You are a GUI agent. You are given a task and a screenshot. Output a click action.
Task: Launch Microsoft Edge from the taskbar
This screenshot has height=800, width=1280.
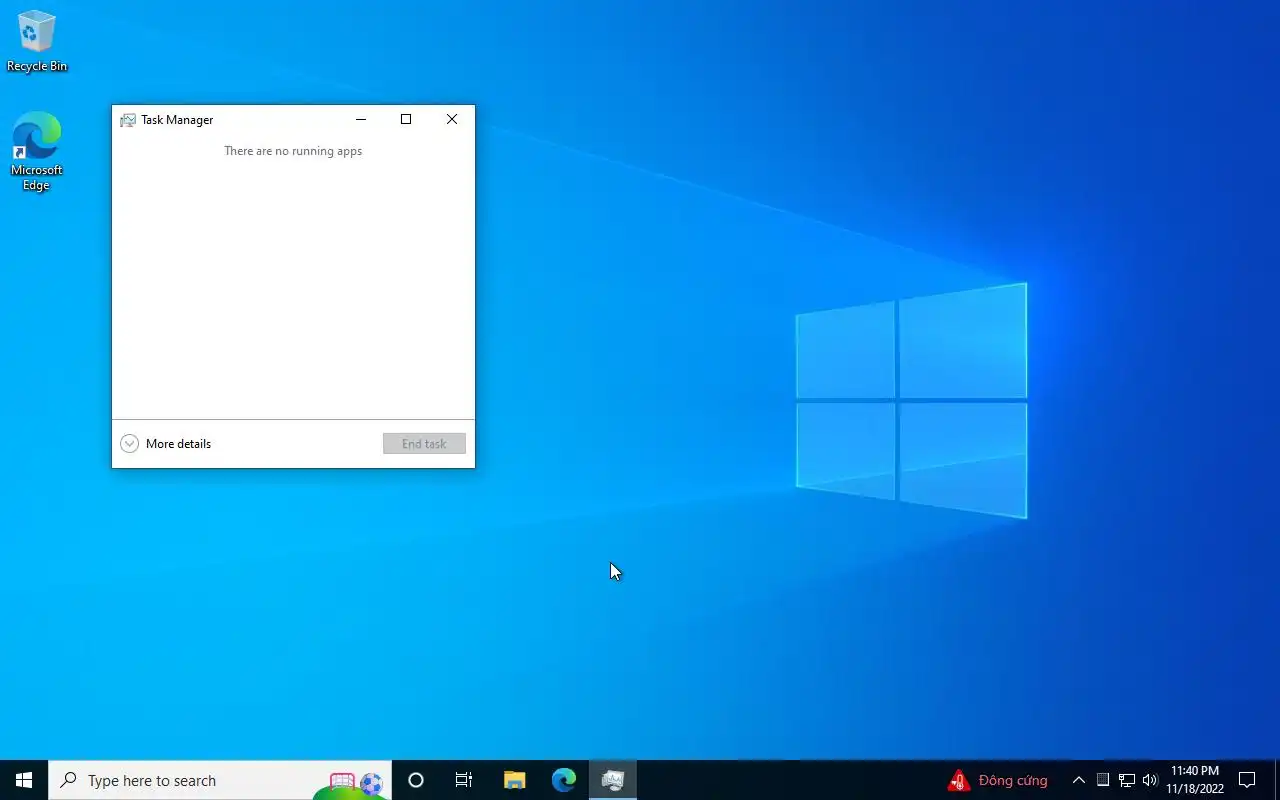(564, 780)
